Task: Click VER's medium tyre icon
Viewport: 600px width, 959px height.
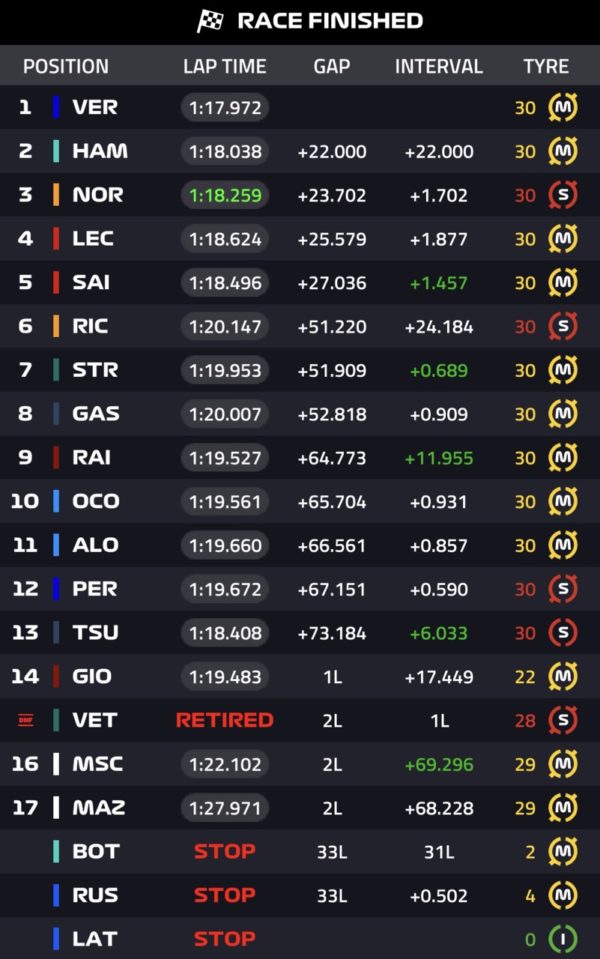Action: tap(563, 108)
